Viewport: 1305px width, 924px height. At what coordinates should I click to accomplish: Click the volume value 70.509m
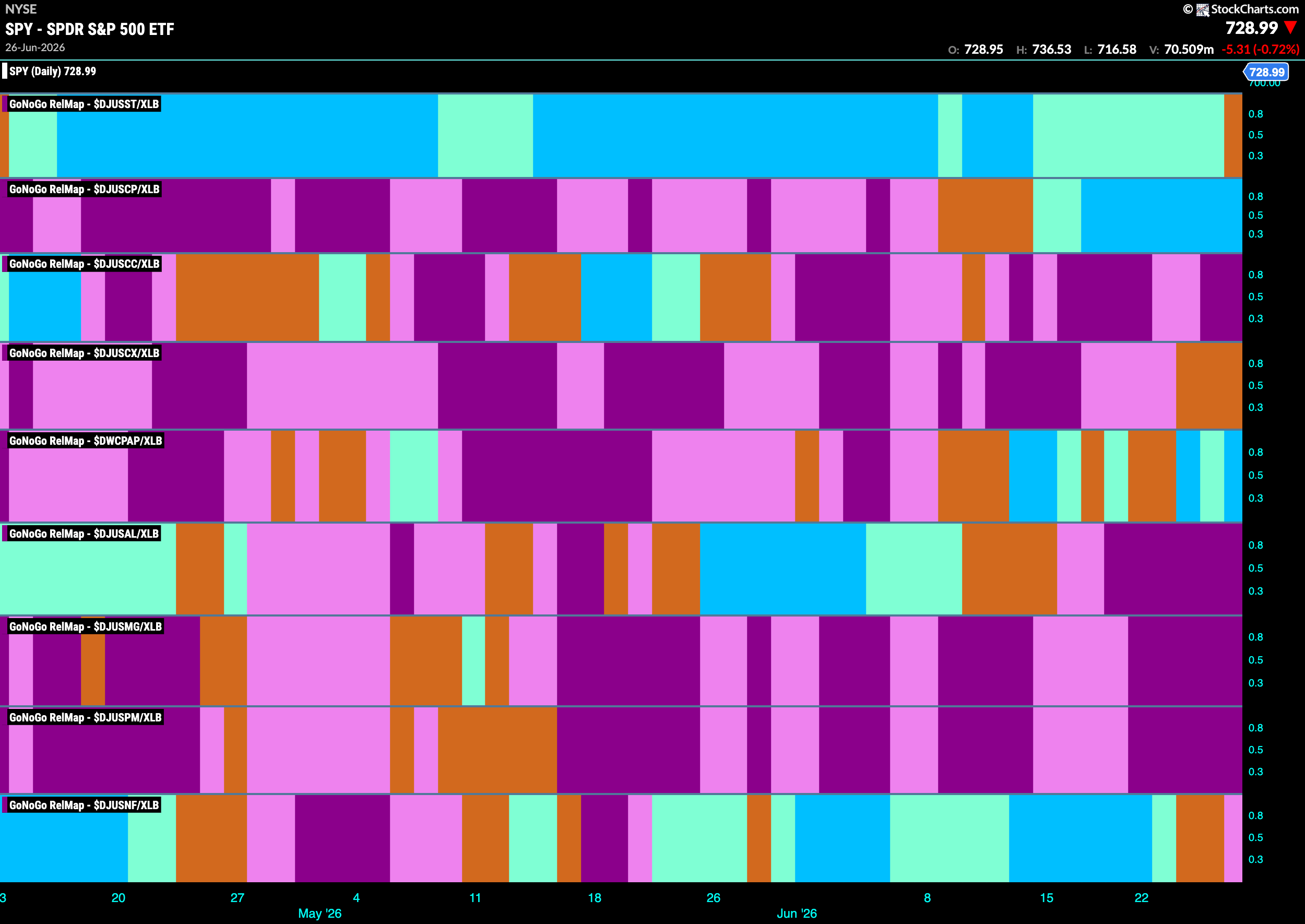[1189, 50]
